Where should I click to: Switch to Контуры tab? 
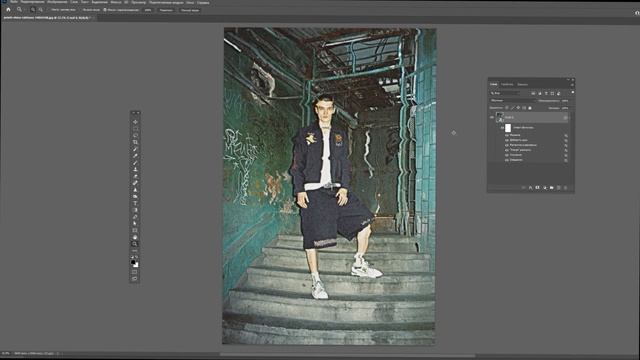click(x=522, y=84)
